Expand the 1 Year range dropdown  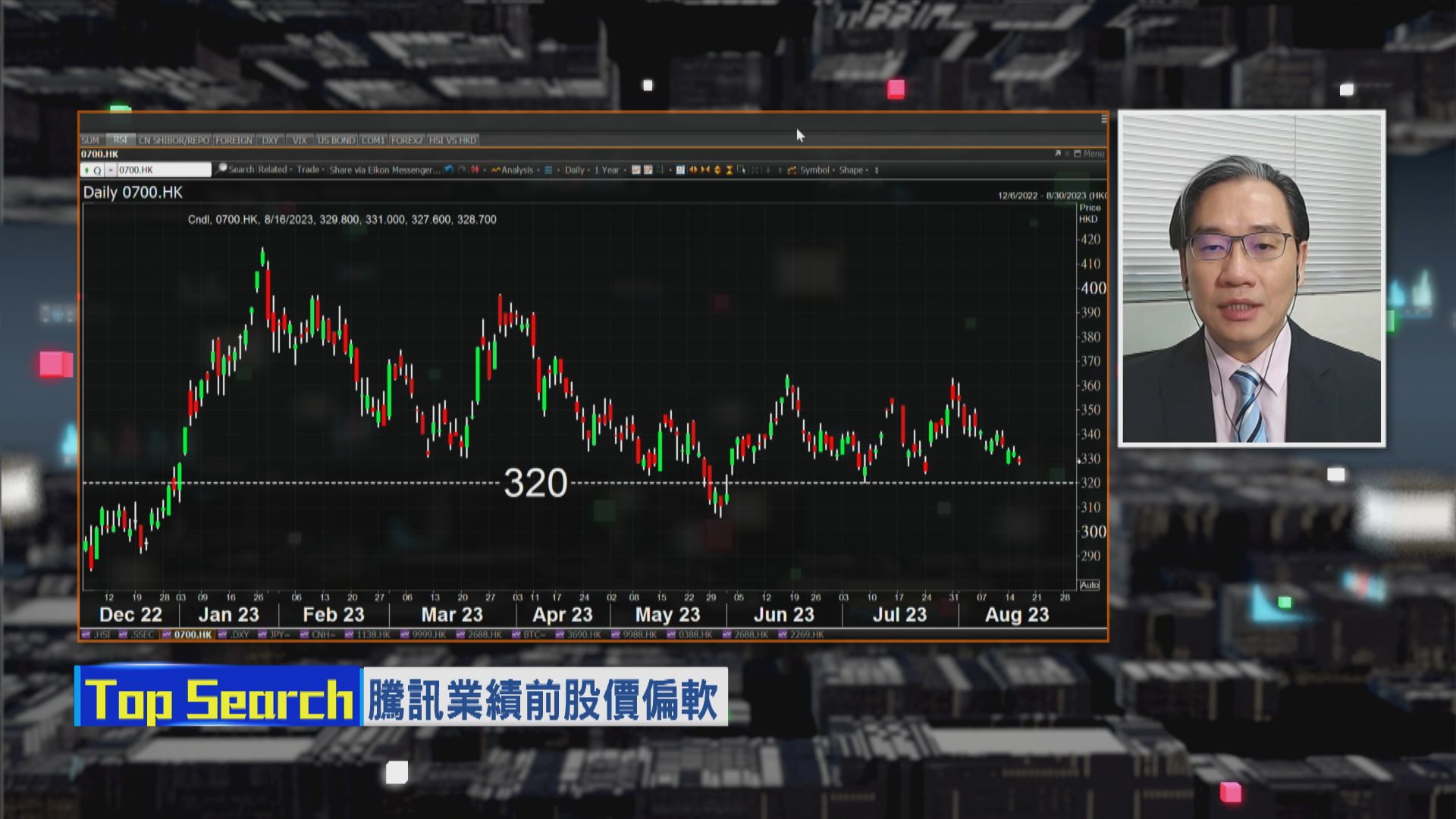point(607,170)
